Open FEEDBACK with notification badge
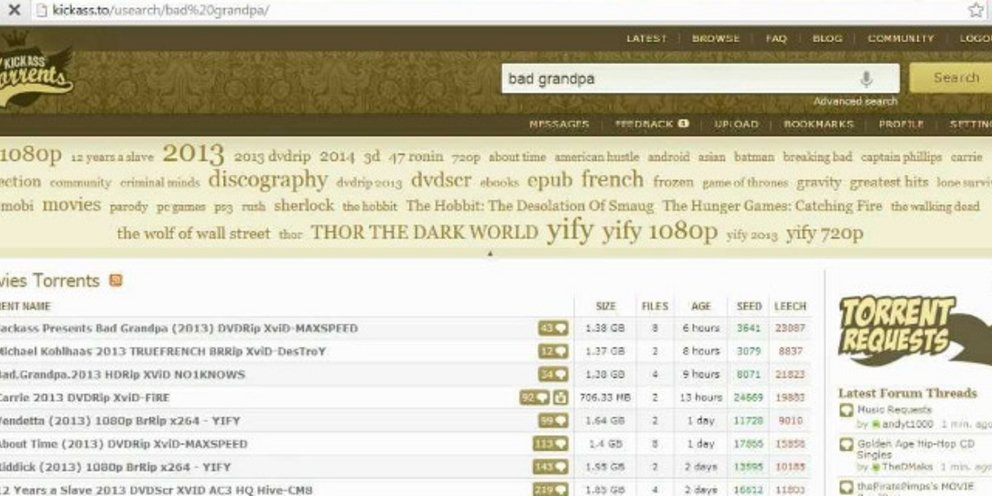 tap(652, 124)
